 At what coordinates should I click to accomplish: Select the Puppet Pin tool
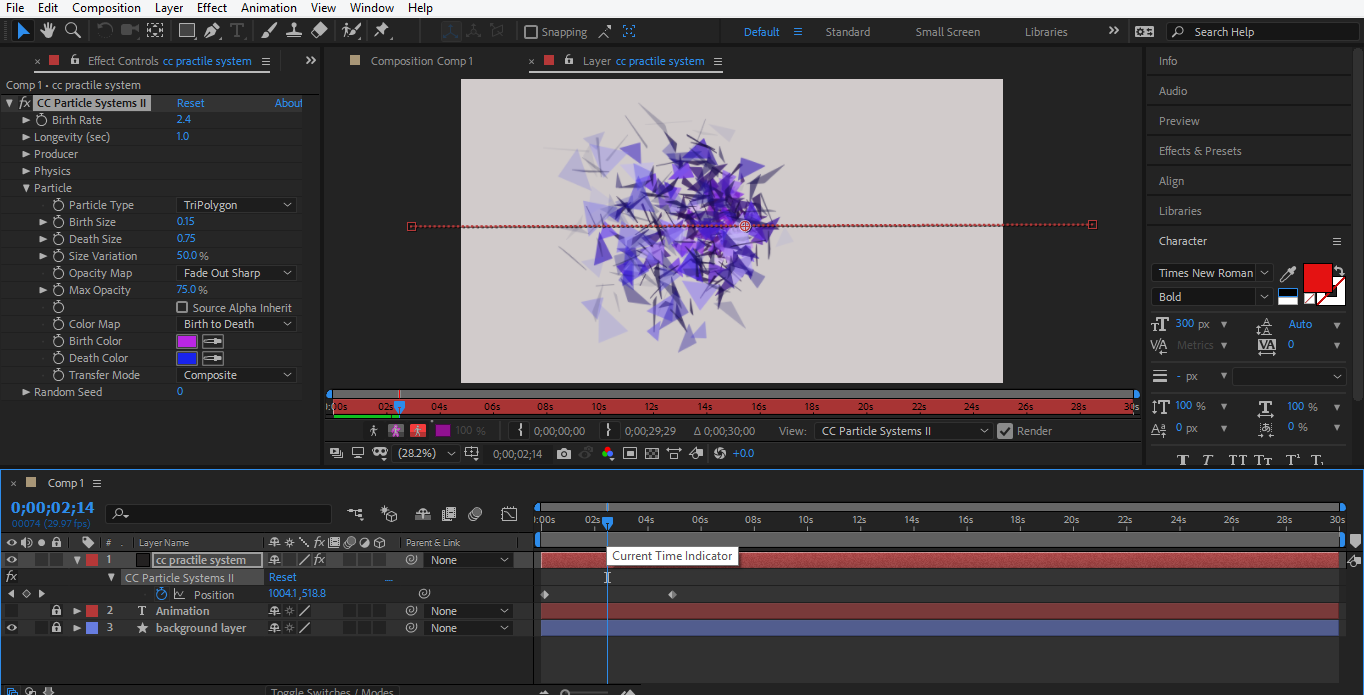(381, 31)
